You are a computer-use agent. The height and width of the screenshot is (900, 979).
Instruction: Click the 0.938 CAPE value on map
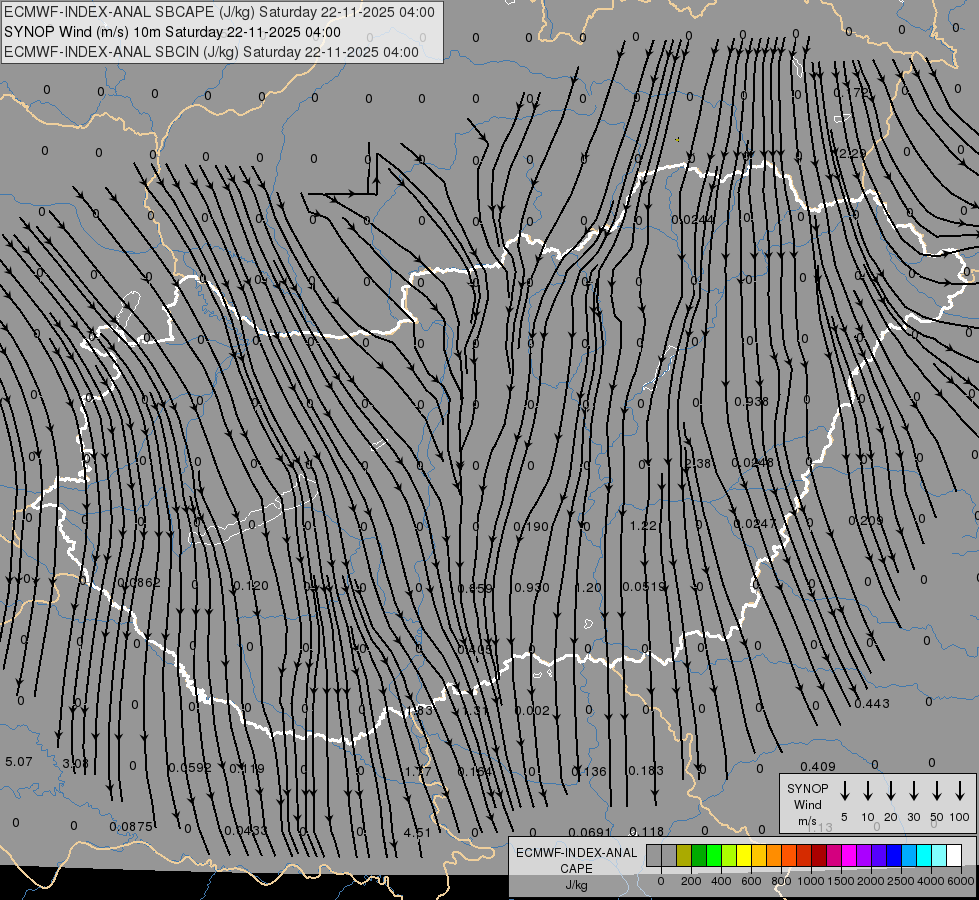pyautogui.click(x=751, y=402)
